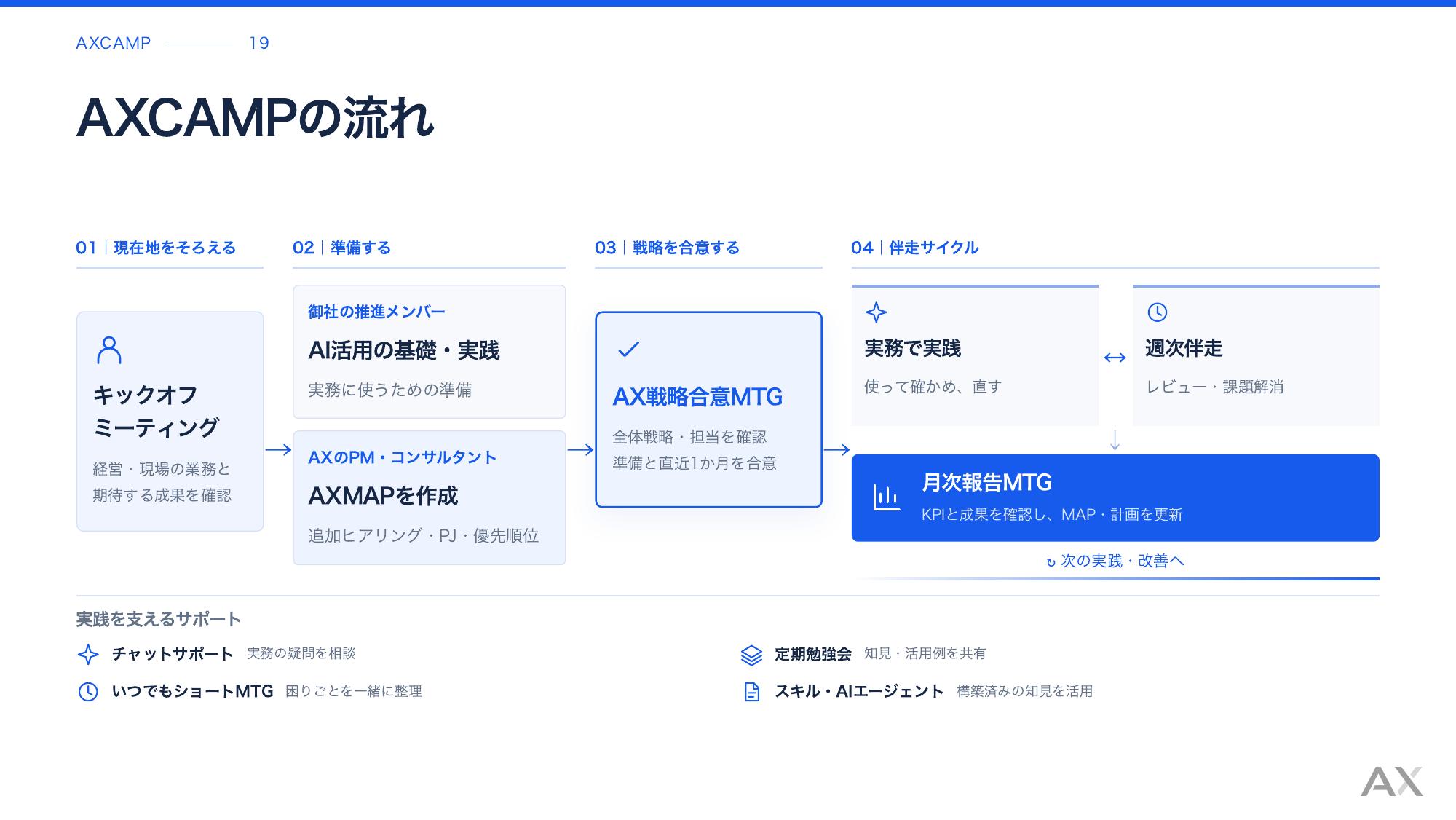Click the AX logo in the corner
1456x820 pixels.
point(1391,781)
